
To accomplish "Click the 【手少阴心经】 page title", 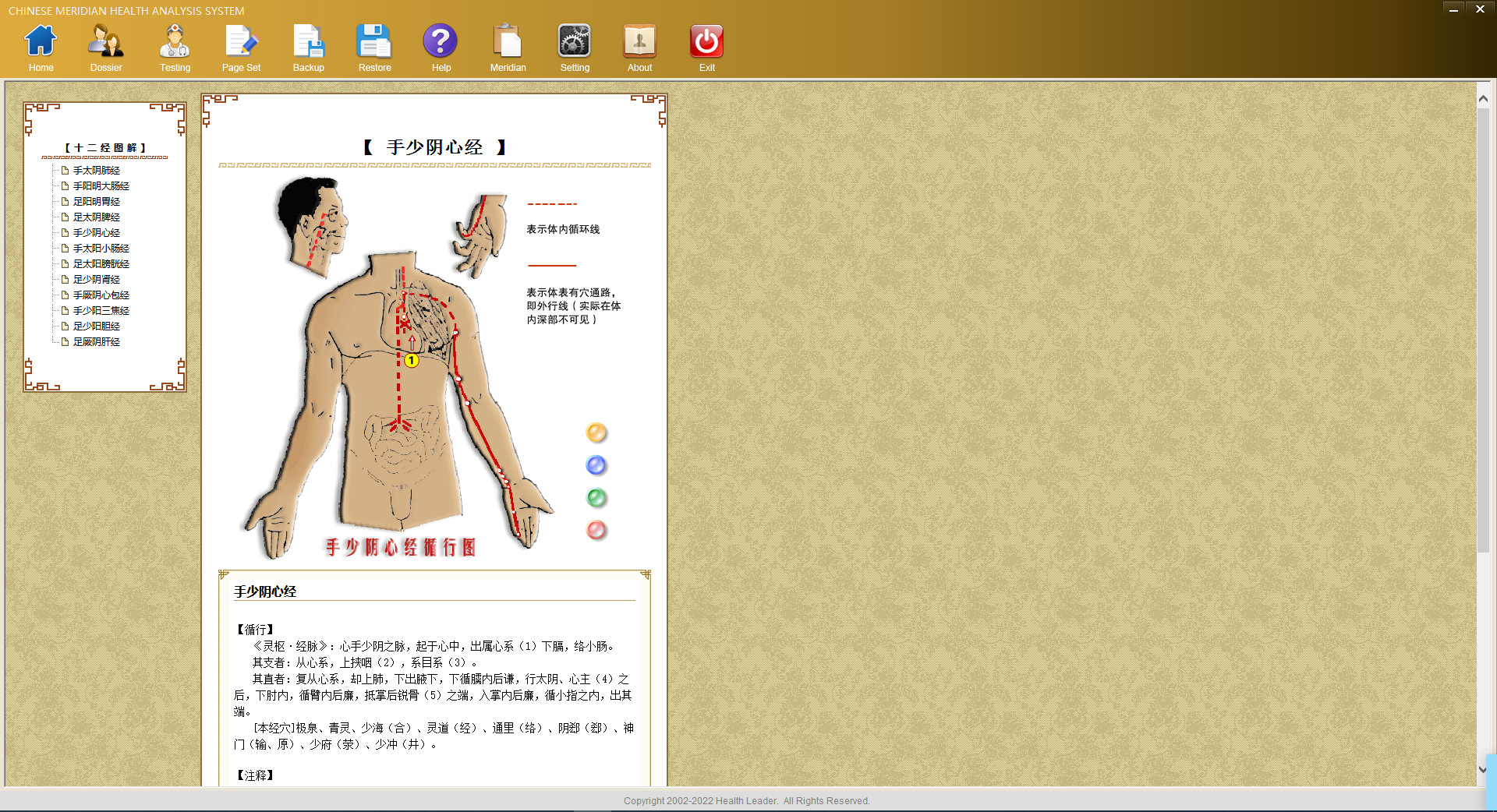I will [x=434, y=147].
